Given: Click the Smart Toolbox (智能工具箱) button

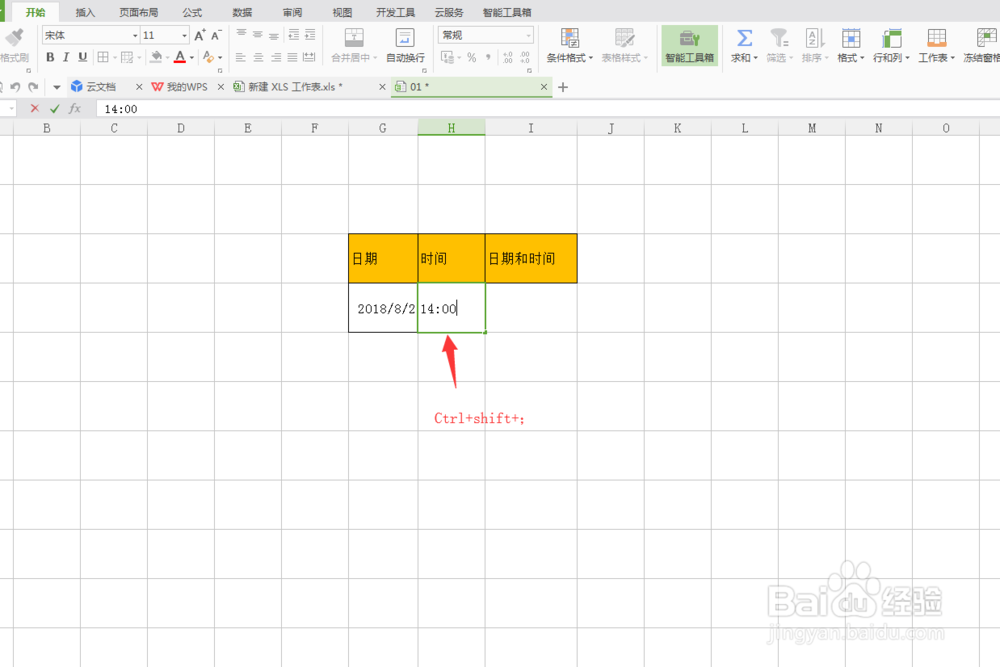Looking at the screenshot, I should tap(689, 46).
